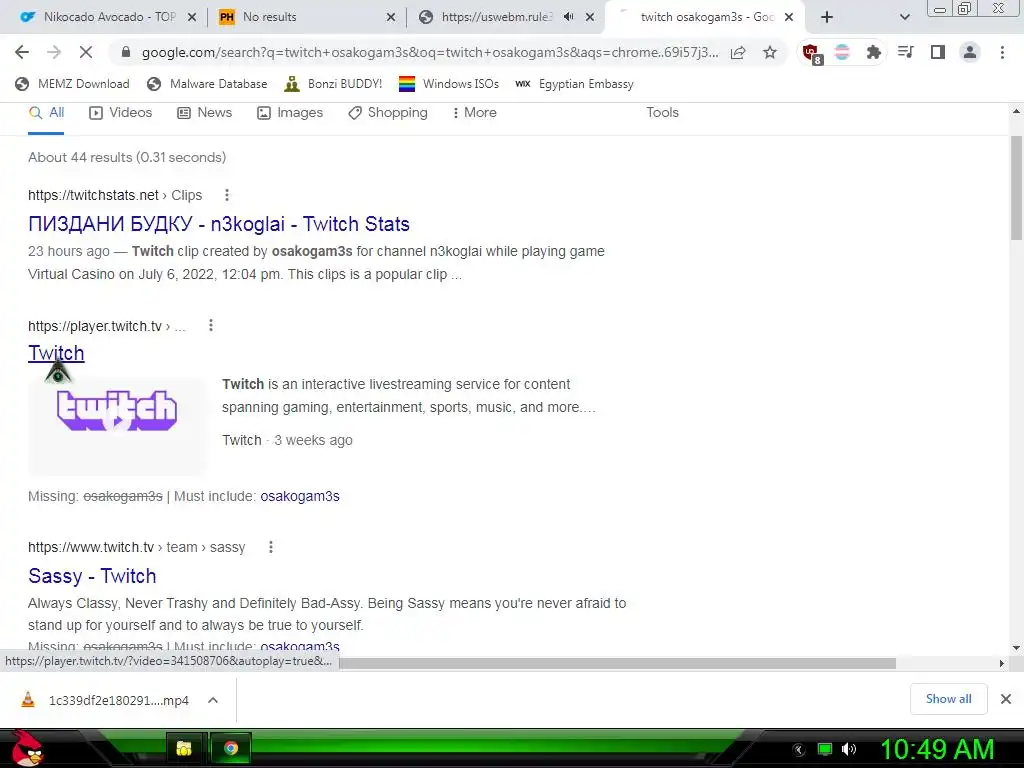Close the uswebm tab
Image resolution: width=1024 pixels, height=768 pixels.
click(590, 17)
